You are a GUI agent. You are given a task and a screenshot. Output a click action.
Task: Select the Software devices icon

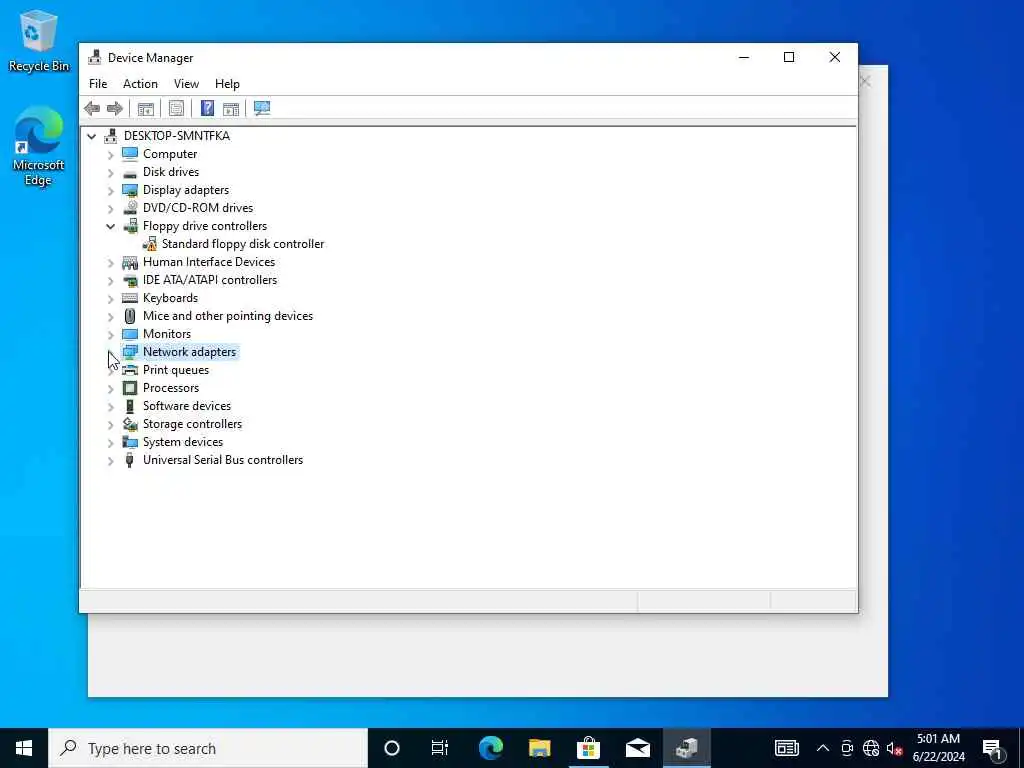(130, 406)
